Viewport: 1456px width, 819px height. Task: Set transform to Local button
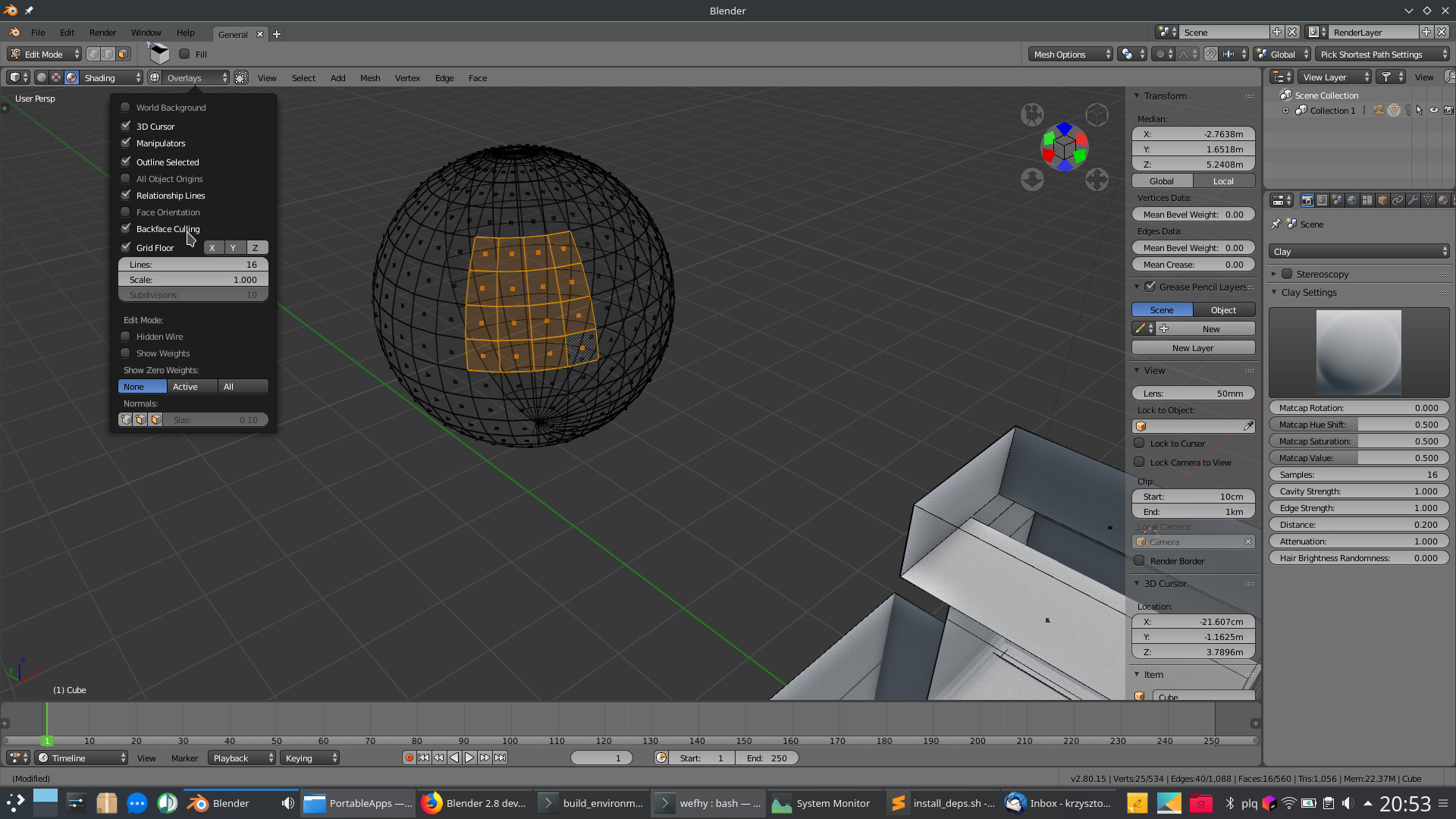tap(1223, 180)
